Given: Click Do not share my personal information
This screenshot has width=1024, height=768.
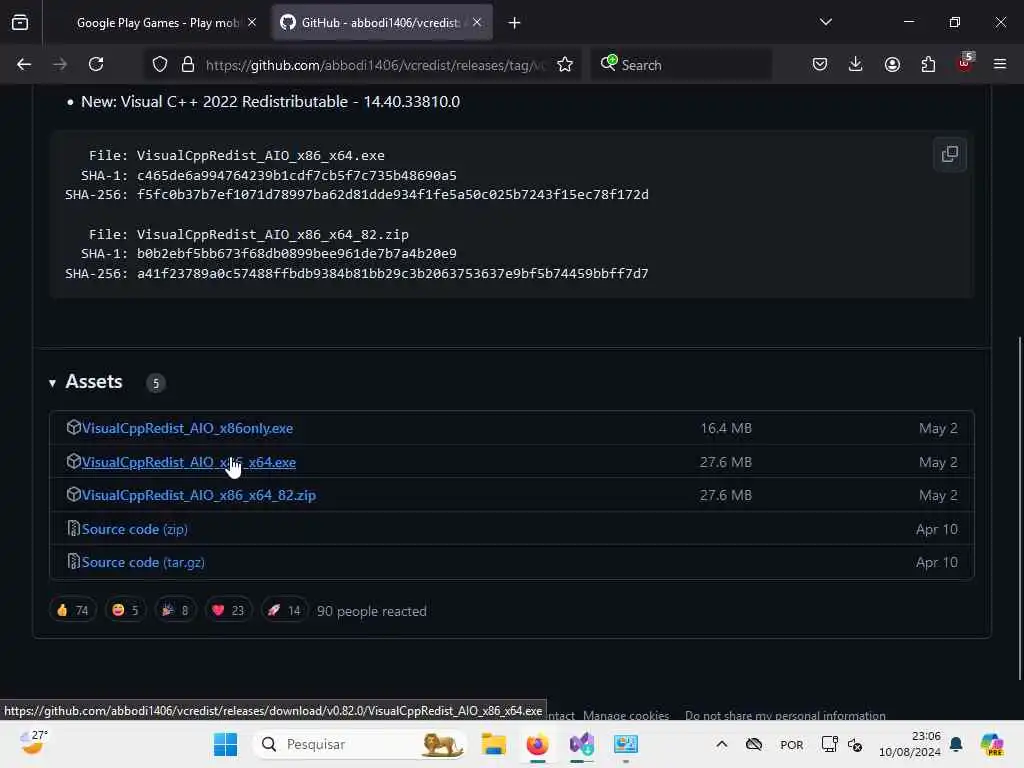Looking at the screenshot, I should click(785, 715).
